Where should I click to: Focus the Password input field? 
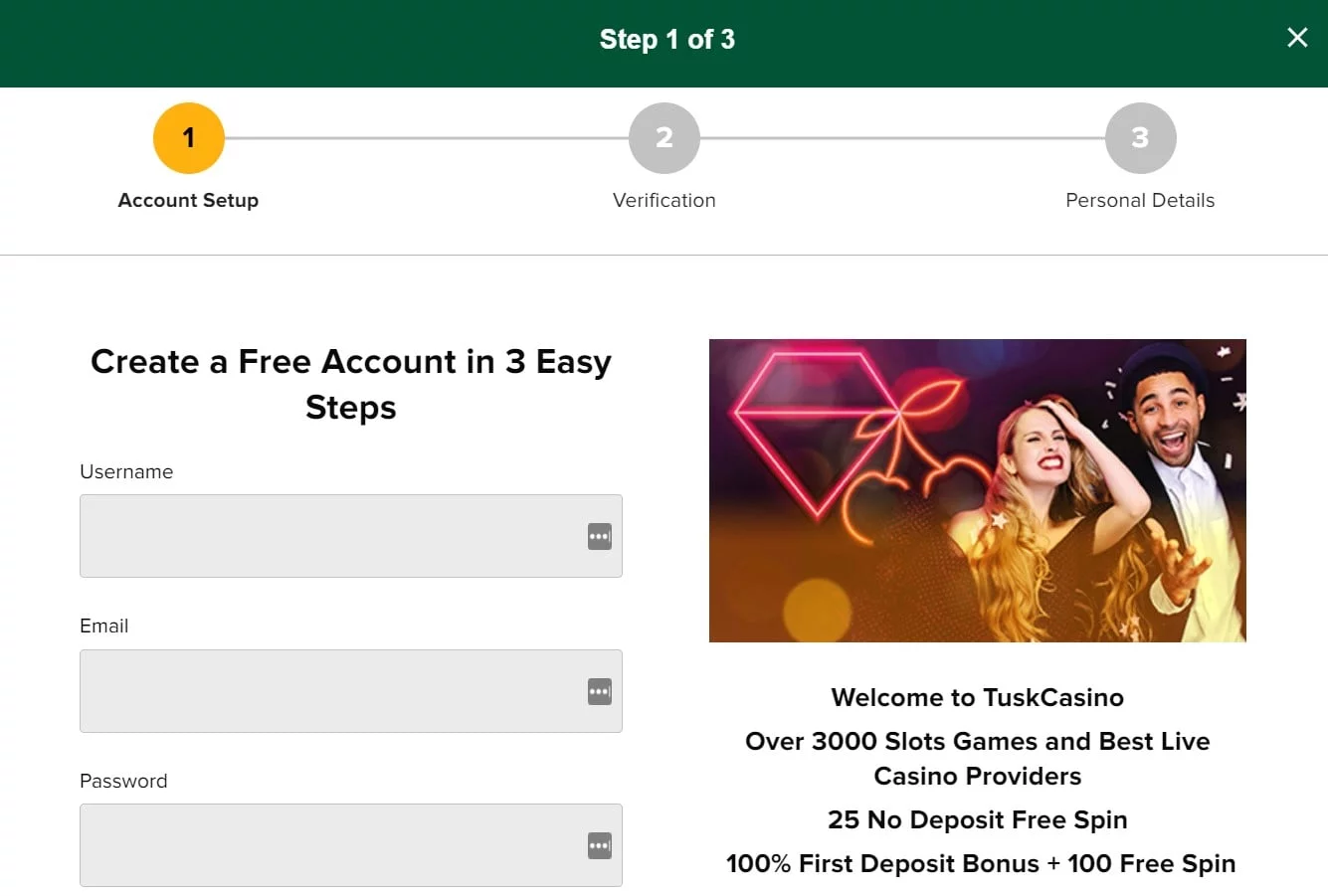tap(328, 845)
